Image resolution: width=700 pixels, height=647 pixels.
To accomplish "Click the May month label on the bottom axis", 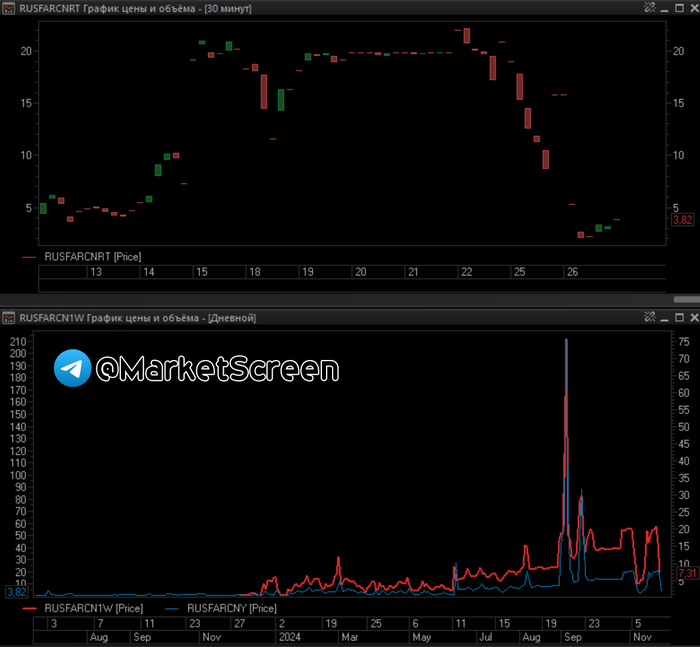I will coord(422,637).
